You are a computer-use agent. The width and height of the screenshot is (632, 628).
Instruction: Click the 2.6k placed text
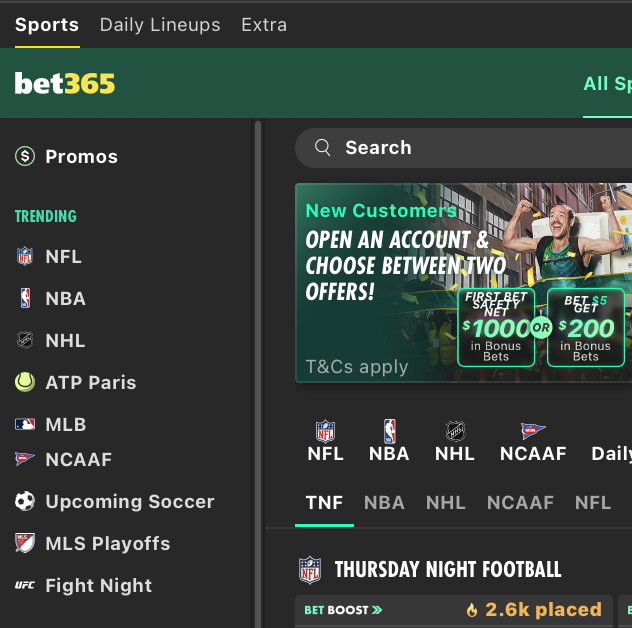click(x=543, y=609)
